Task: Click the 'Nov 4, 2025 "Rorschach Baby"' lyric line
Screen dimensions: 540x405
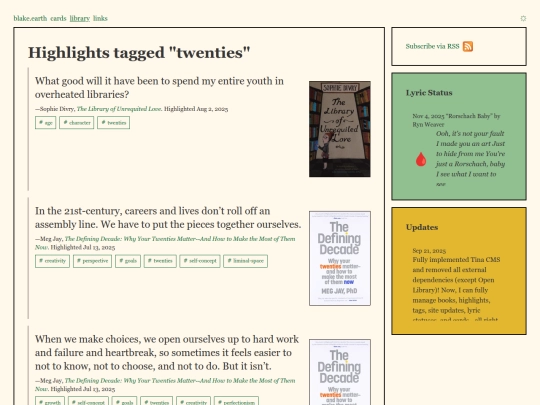Action: click(x=456, y=120)
